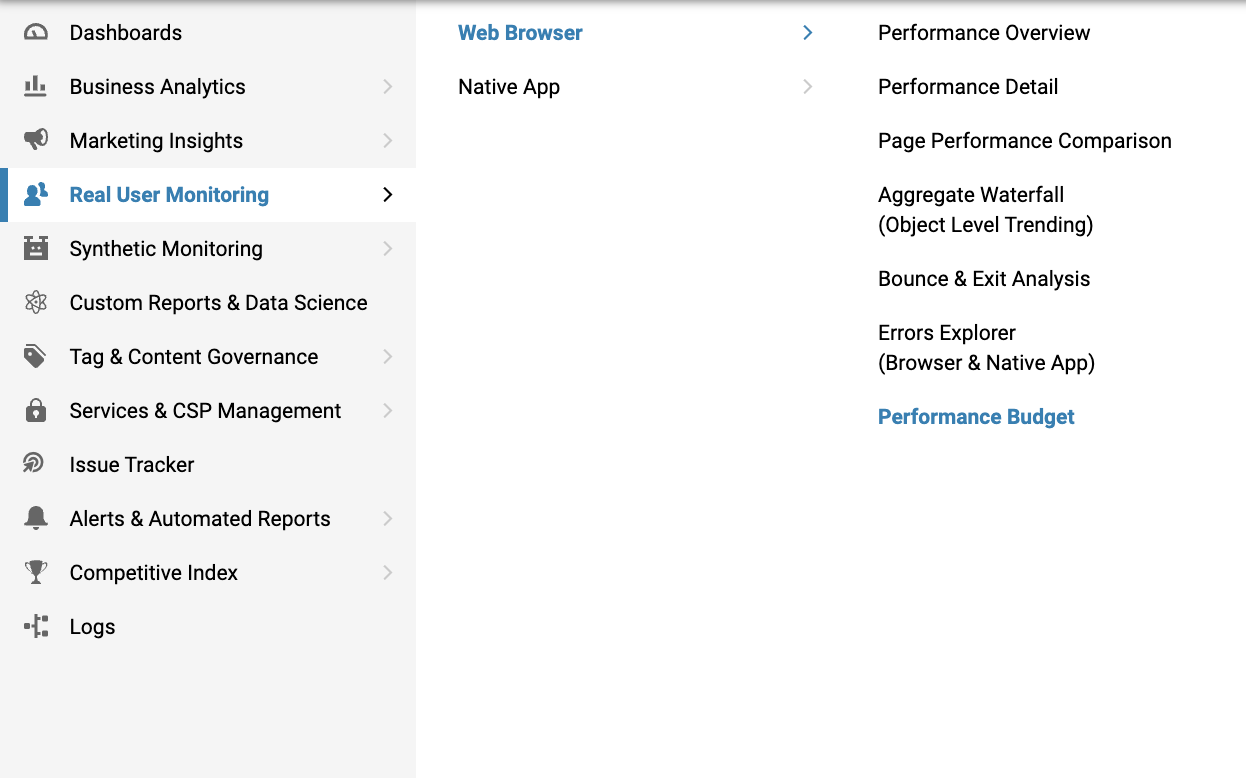Click the Logs tree icon
The width and height of the screenshot is (1246, 778).
(36, 627)
